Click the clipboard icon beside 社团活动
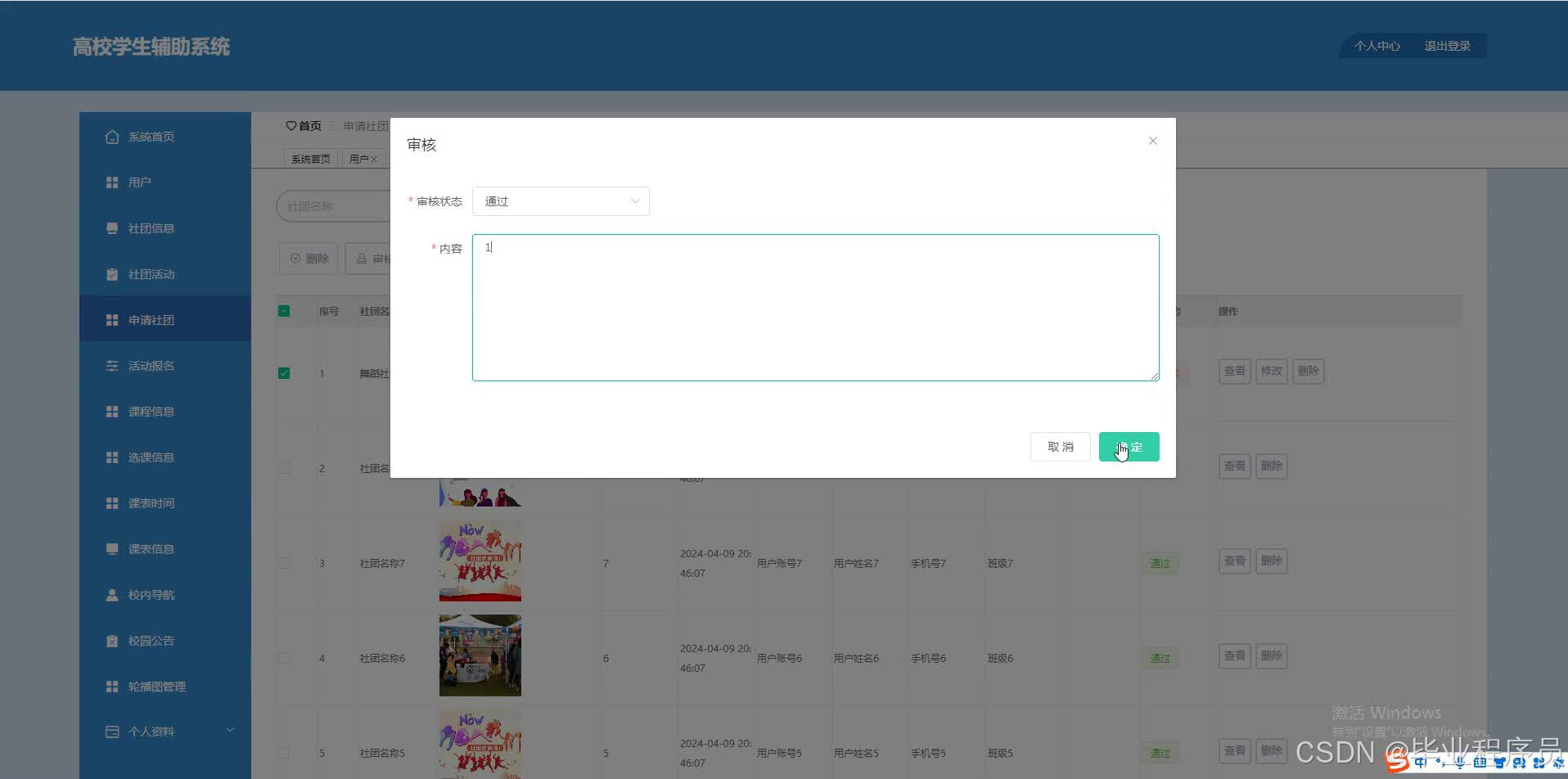 tap(112, 274)
